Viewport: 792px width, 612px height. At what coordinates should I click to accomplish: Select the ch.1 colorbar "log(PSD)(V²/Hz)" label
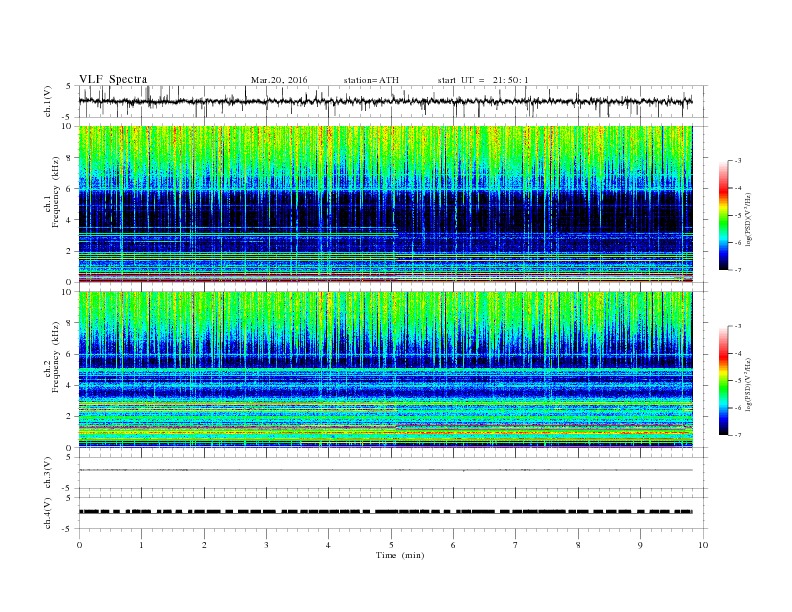pyautogui.click(x=749, y=219)
